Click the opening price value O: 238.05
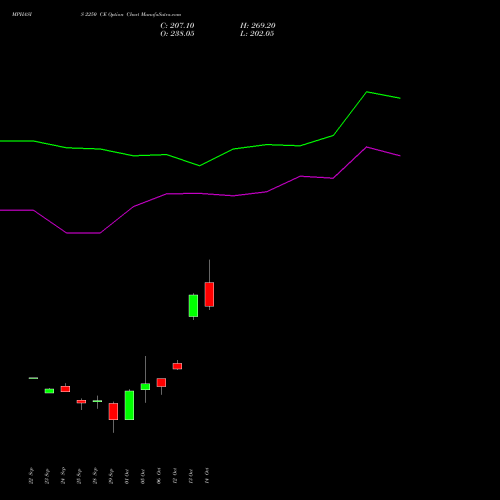 (177, 34)
